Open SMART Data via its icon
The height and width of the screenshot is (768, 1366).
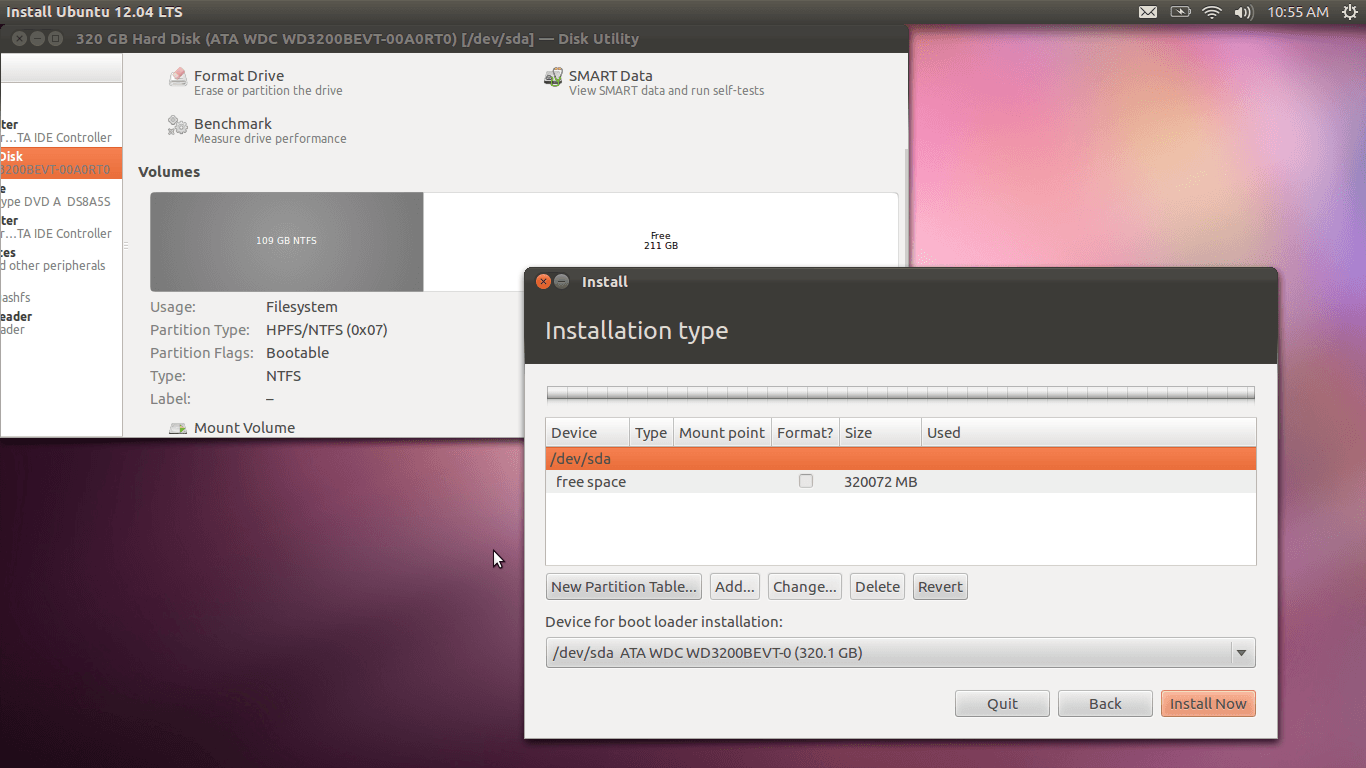(553, 77)
